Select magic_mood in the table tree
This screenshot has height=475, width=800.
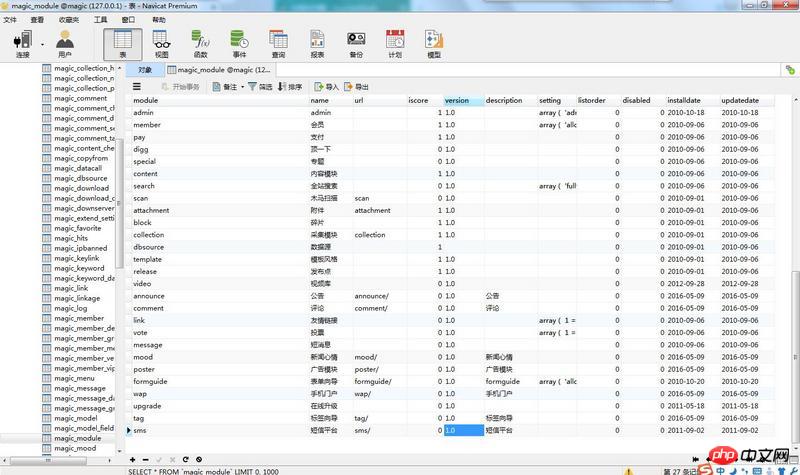point(75,448)
